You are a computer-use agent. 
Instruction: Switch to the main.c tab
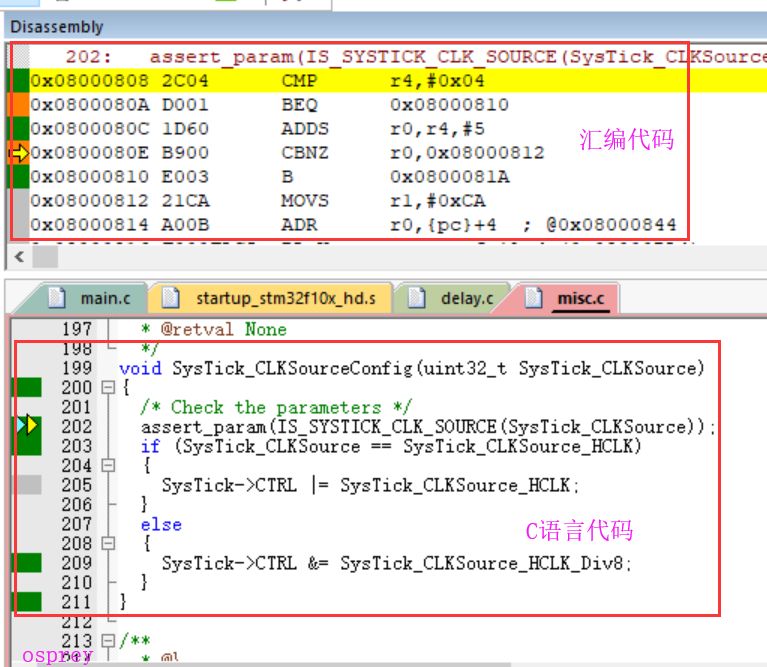pos(88,298)
